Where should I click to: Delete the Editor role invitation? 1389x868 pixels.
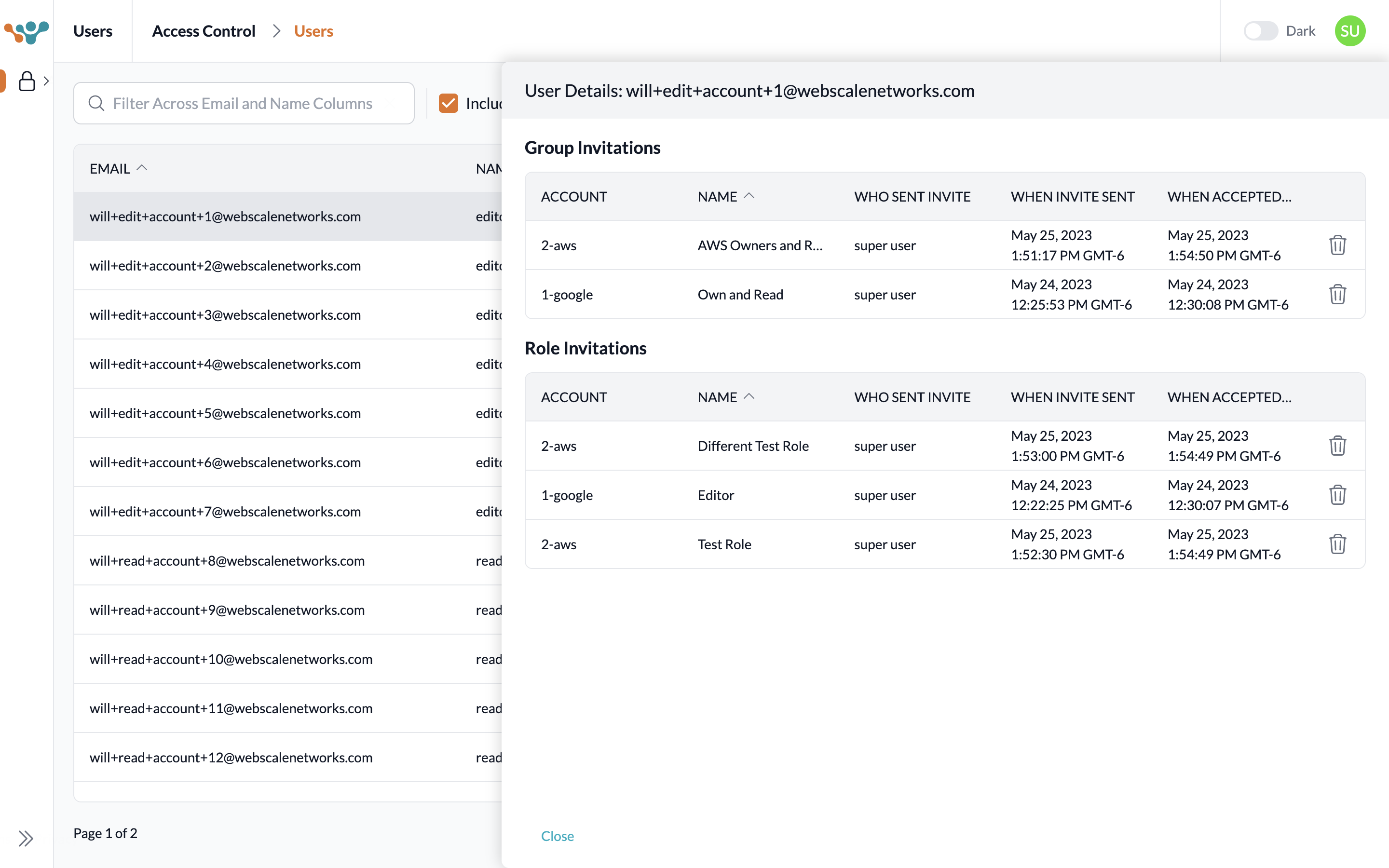pos(1337,495)
